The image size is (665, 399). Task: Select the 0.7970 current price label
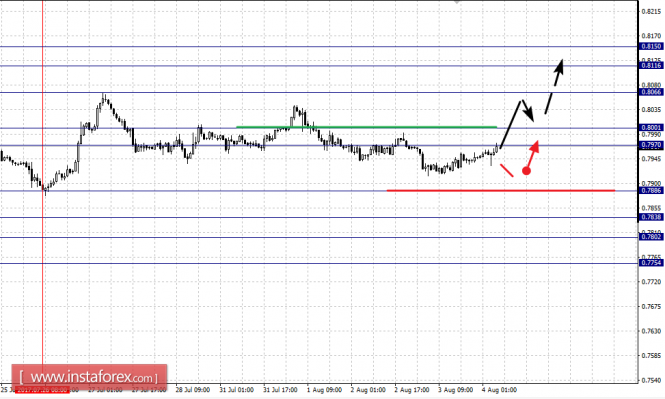click(651, 145)
